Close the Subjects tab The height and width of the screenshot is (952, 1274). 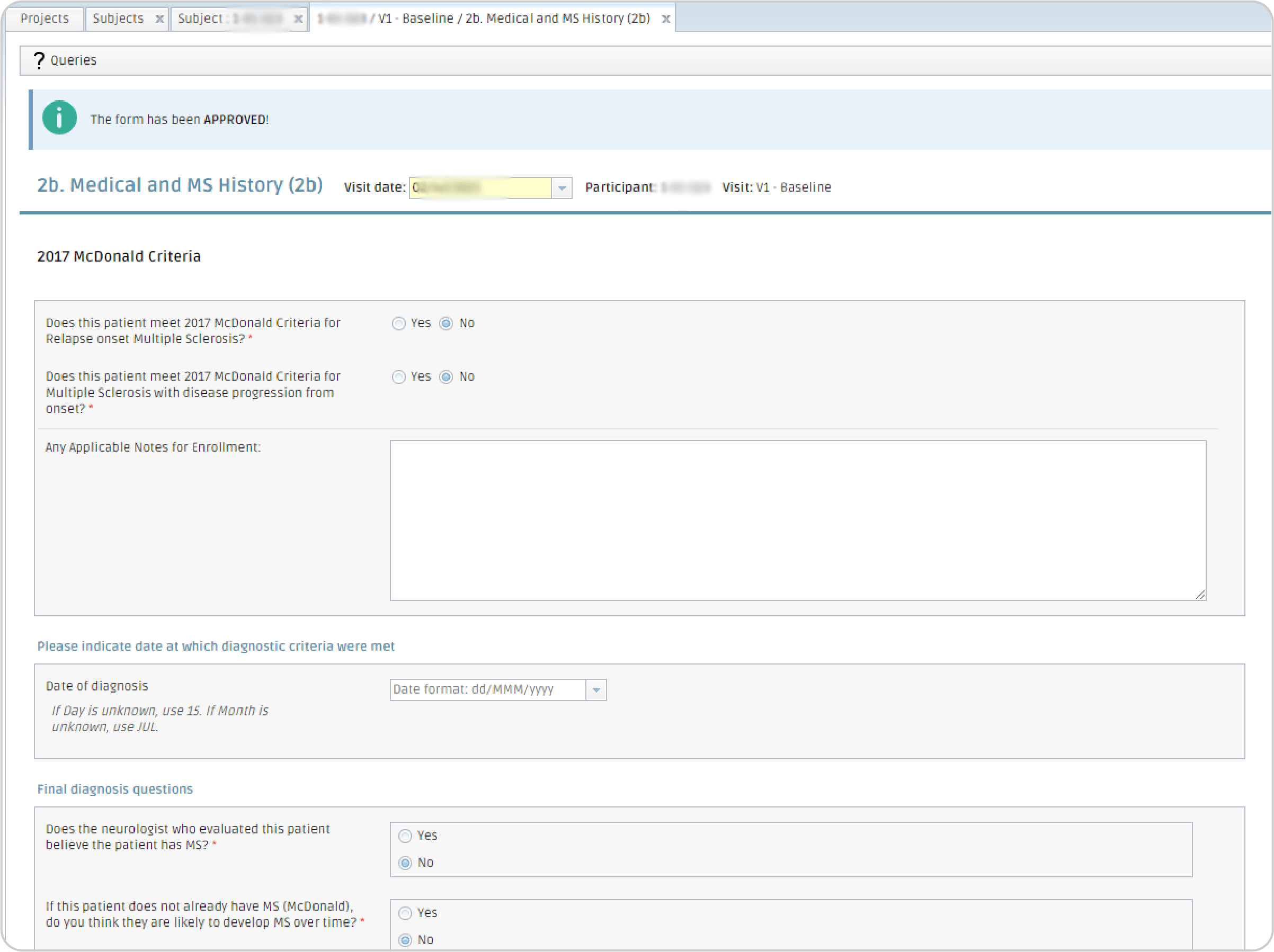159,19
